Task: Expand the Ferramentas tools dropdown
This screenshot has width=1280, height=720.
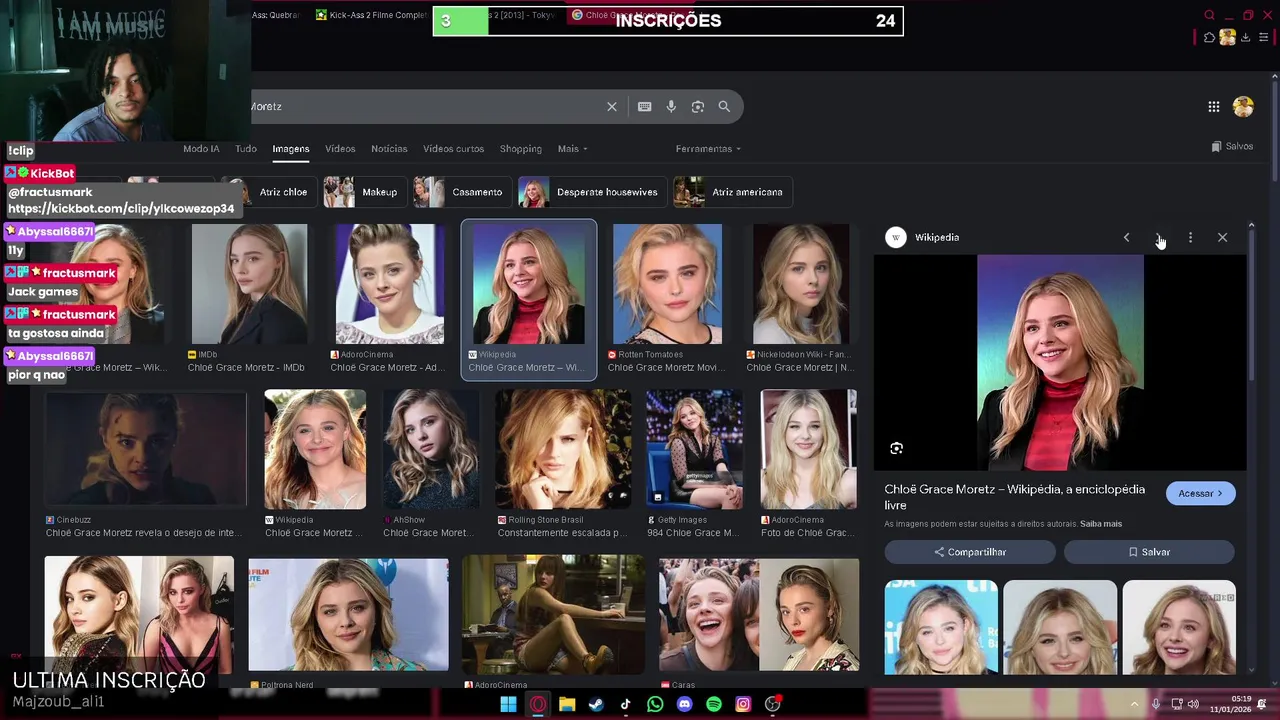Action: pyautogui.click(x=708, y=149)
